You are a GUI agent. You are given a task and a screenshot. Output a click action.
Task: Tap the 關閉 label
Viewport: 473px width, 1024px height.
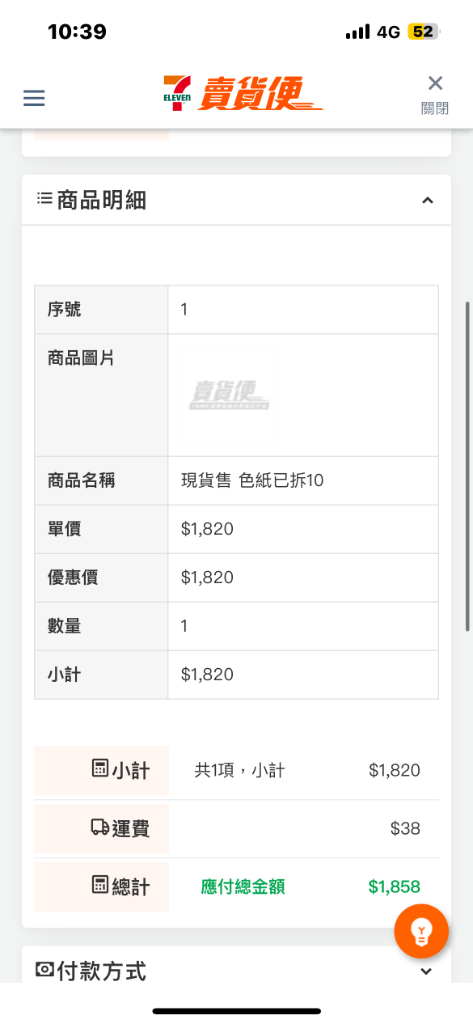pos(435,108)
